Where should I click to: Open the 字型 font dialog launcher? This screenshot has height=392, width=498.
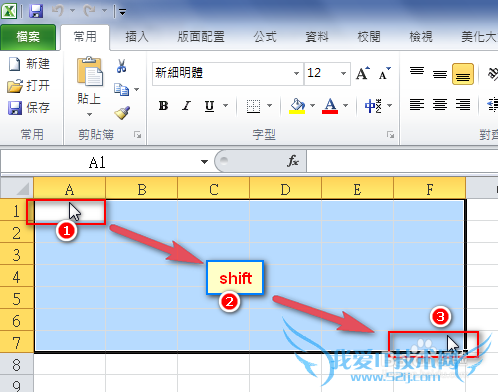390,135
